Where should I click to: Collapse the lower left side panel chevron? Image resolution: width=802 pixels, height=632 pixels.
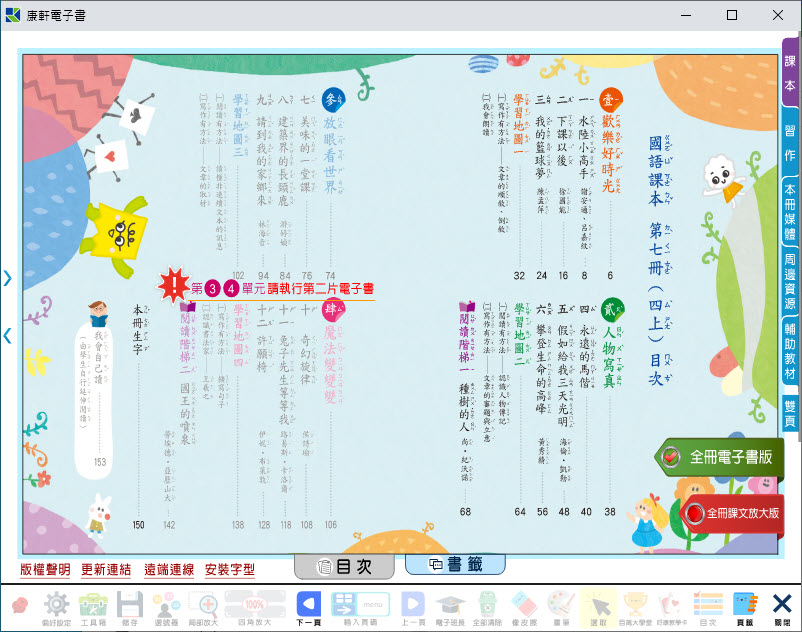pos(8,336)
